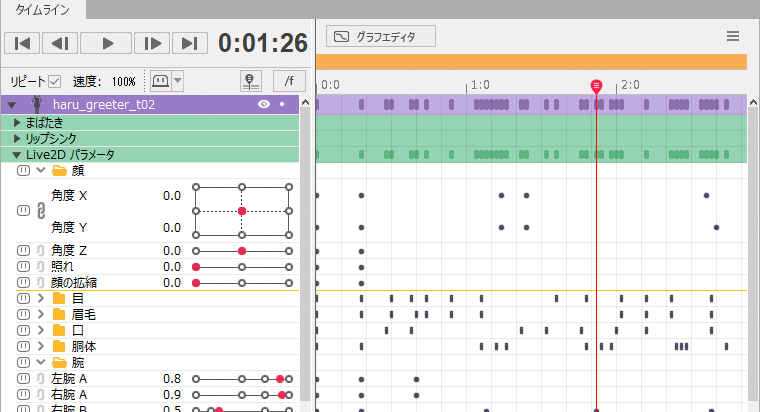Click the 右腕 A slider handle

pos(282,395)
